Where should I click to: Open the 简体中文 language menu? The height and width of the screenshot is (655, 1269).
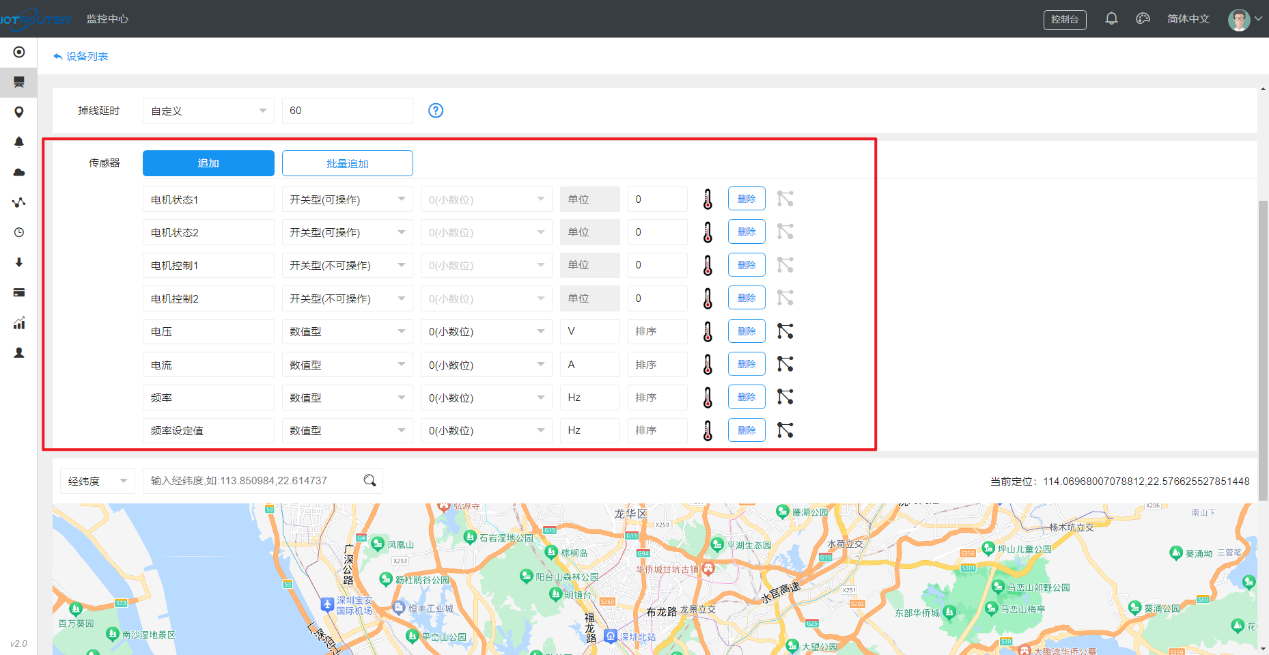point(1188,19)
